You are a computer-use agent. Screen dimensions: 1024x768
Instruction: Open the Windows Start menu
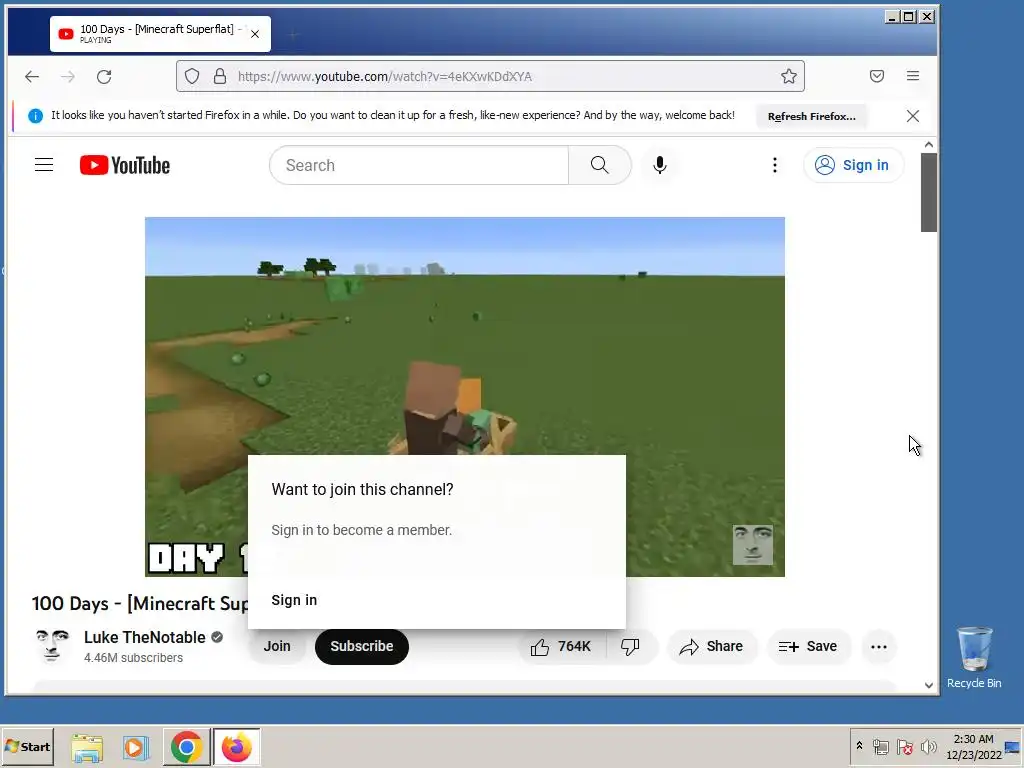[28, 746]
